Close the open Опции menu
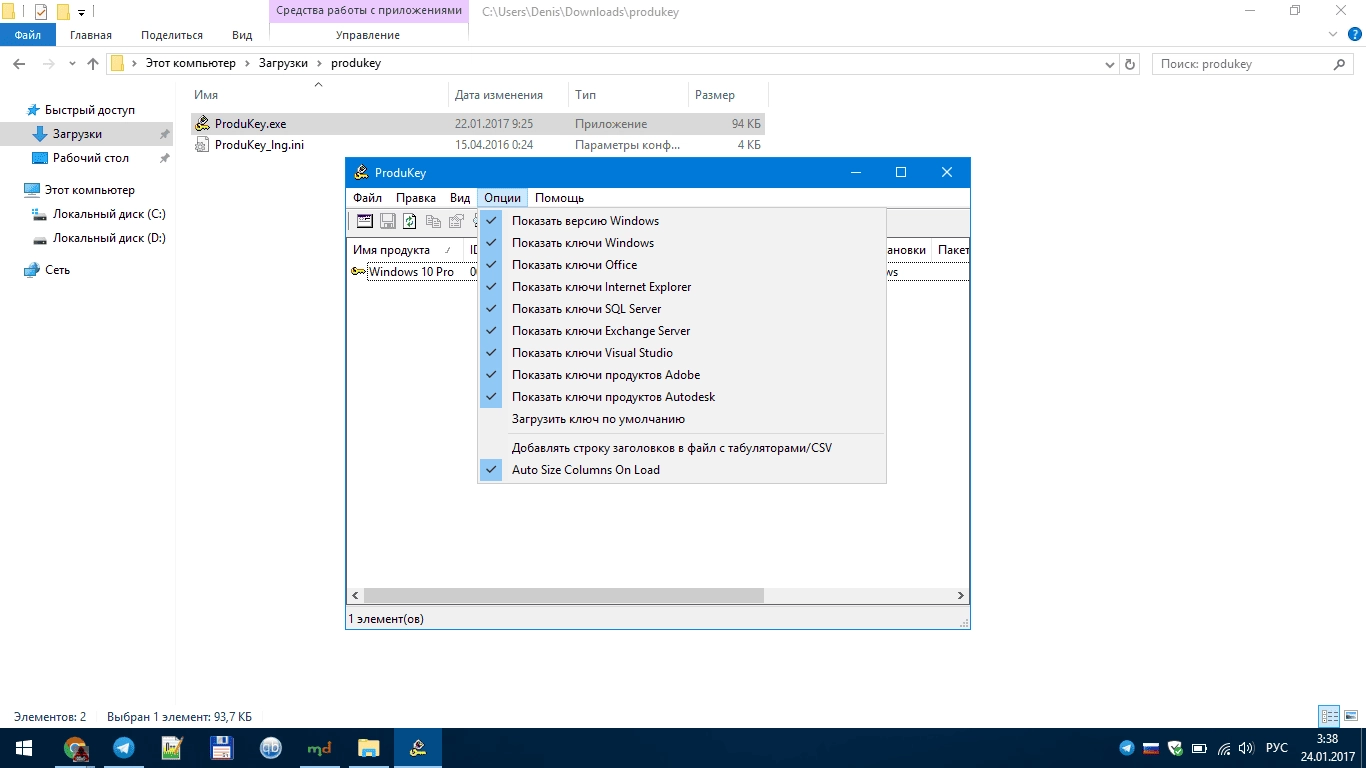Screen dimensions: 1366x768 [x=502, y=198]
